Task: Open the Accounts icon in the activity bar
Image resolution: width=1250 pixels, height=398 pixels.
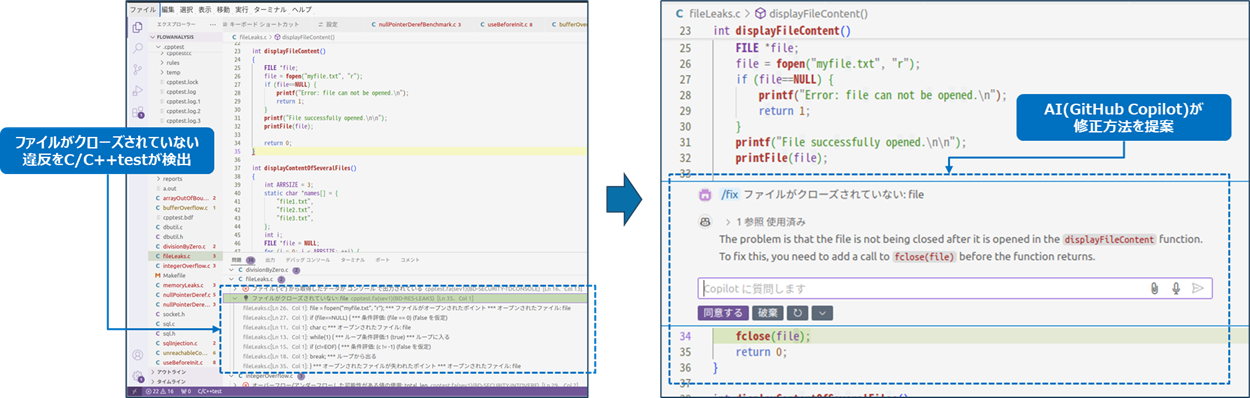Action: coord(137,355)
